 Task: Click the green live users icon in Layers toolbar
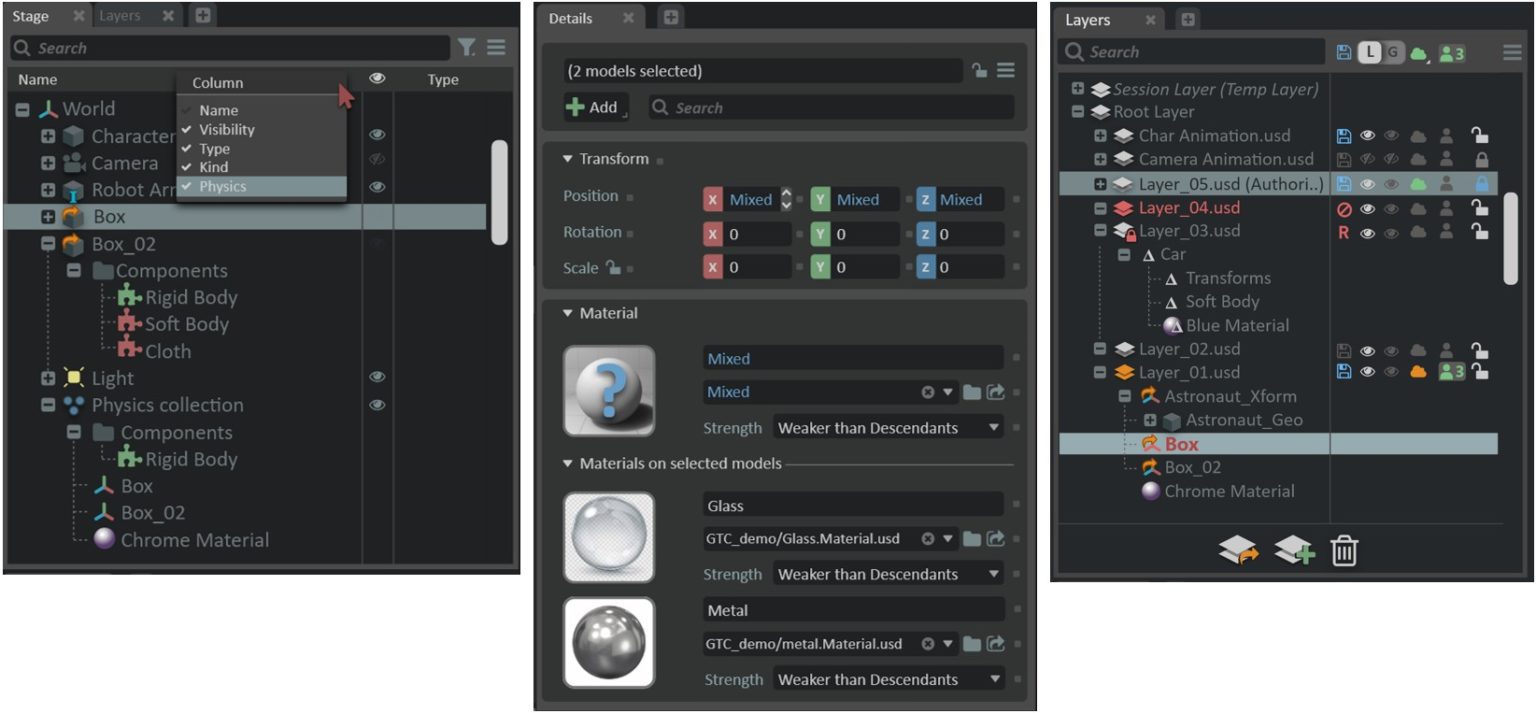coord(1452,52)
